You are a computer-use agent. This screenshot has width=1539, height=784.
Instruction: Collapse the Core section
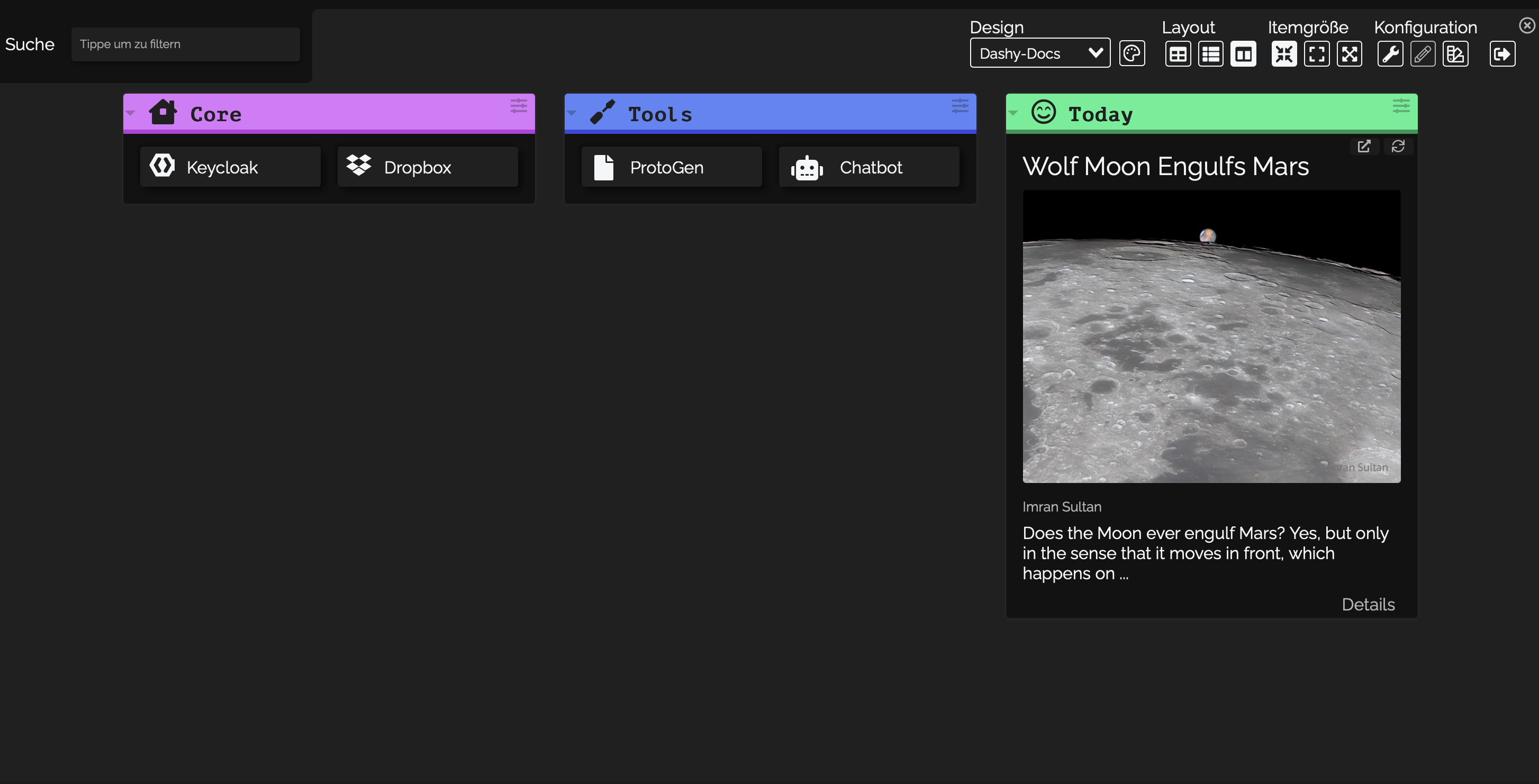tap(130, 113)
